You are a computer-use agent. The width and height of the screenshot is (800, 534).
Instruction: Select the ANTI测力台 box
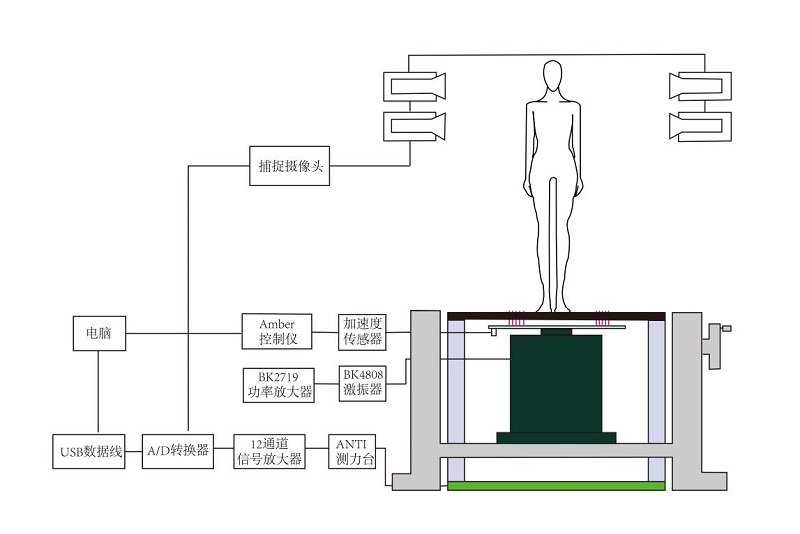pyautogui.click(x=352, y=451)
